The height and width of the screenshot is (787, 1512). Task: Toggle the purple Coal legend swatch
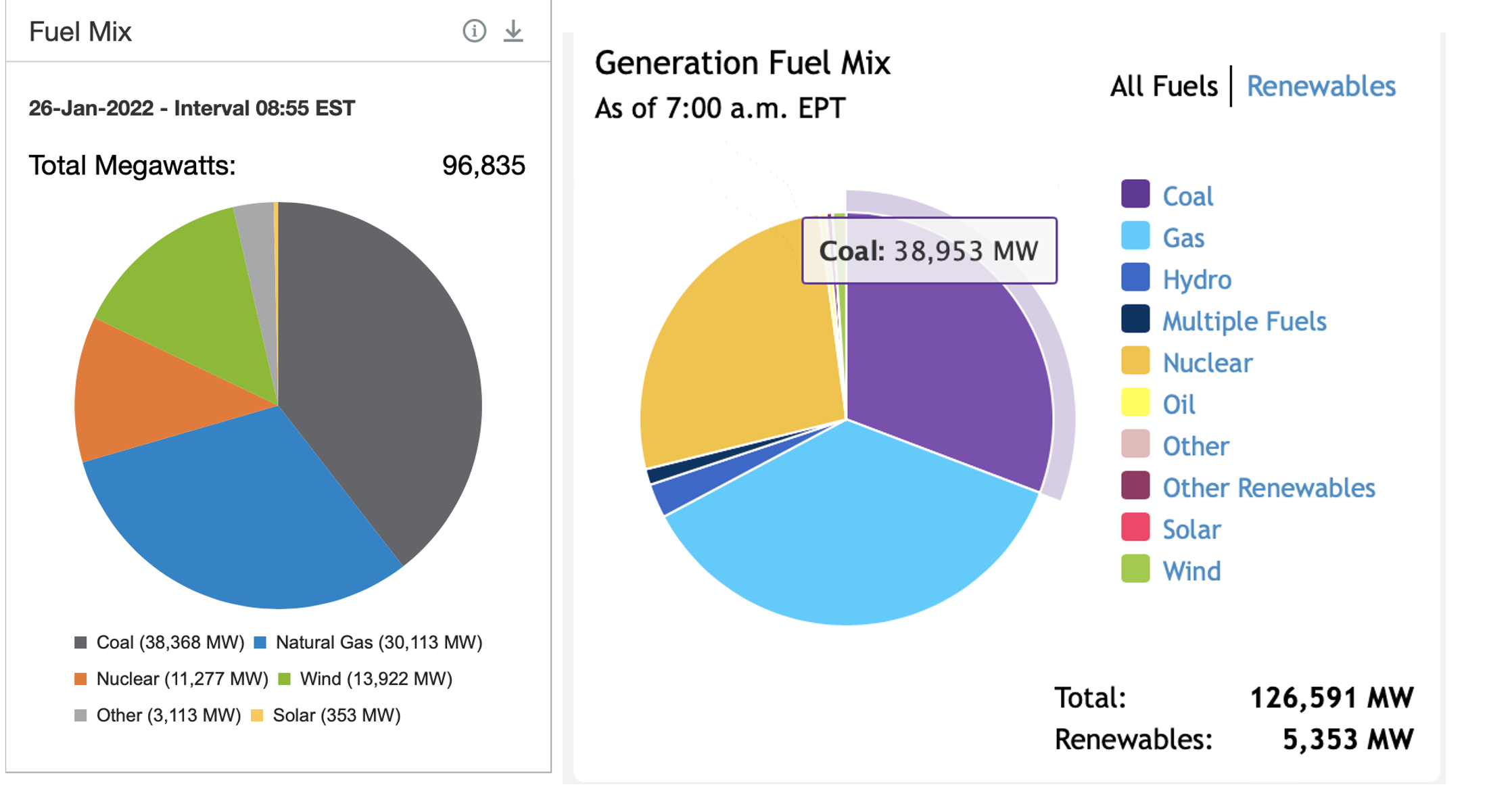pos(1135,194)
